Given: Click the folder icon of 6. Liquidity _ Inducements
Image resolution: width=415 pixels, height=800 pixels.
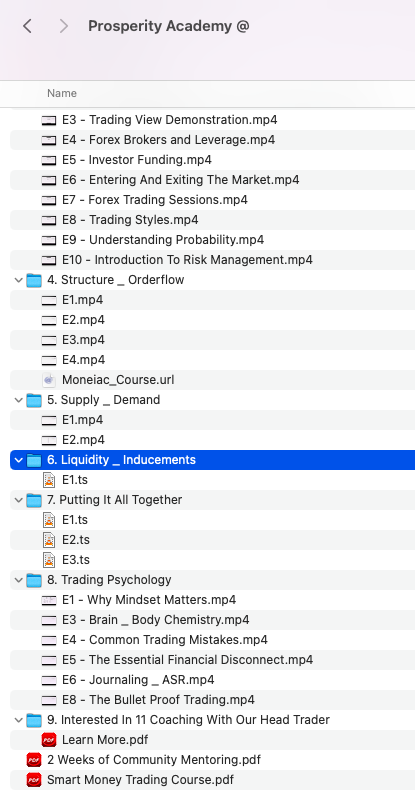Looking at the screenshot, I should [x=34, y=460].
